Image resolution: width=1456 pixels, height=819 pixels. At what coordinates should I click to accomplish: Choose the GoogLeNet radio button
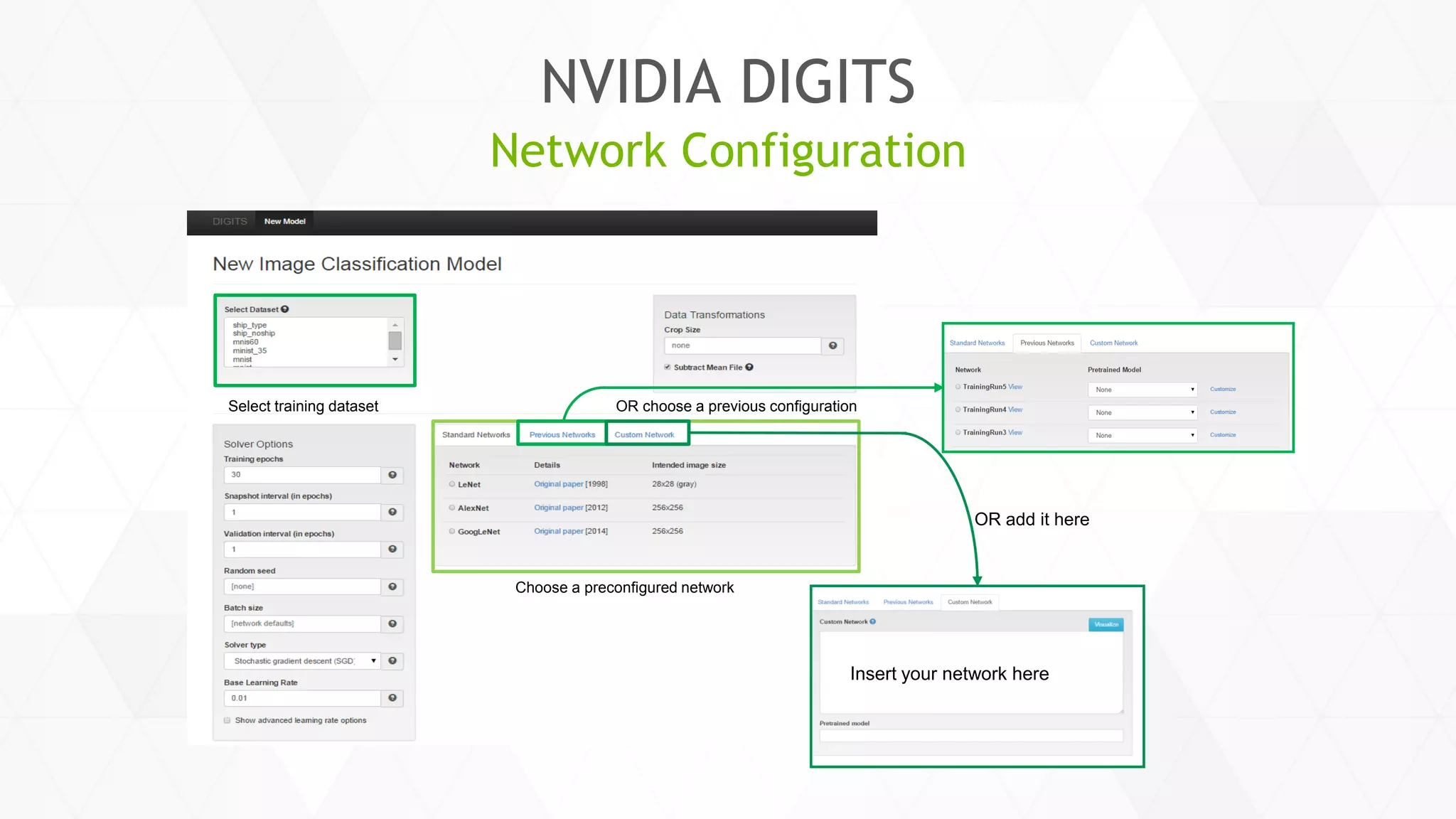tap(452, 531)
